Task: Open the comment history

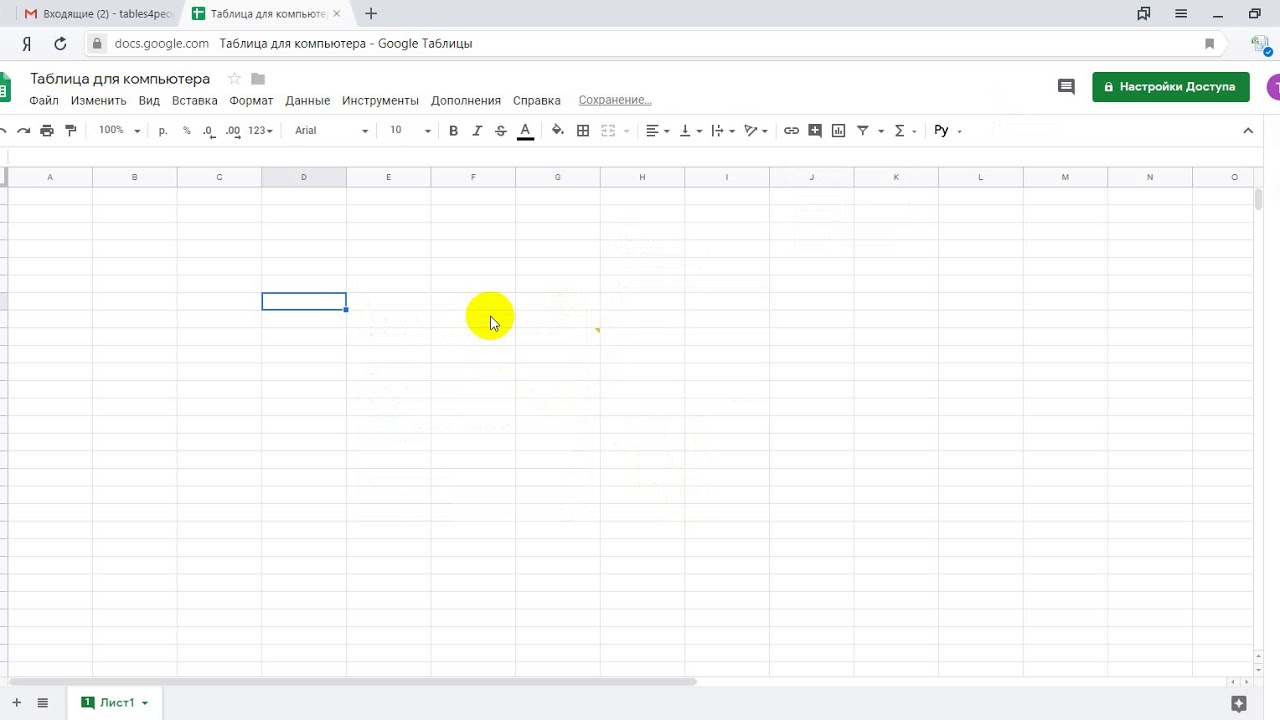Action: click(1066, 87)
